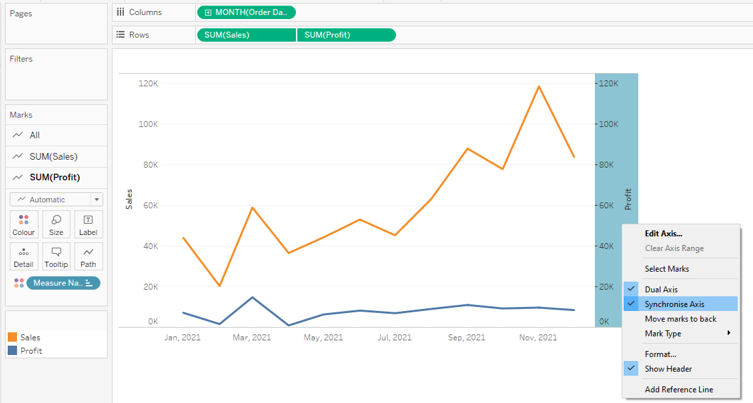753x403 pixels.
Task: Open the Label marks card
Action: (x=88, y=225)
